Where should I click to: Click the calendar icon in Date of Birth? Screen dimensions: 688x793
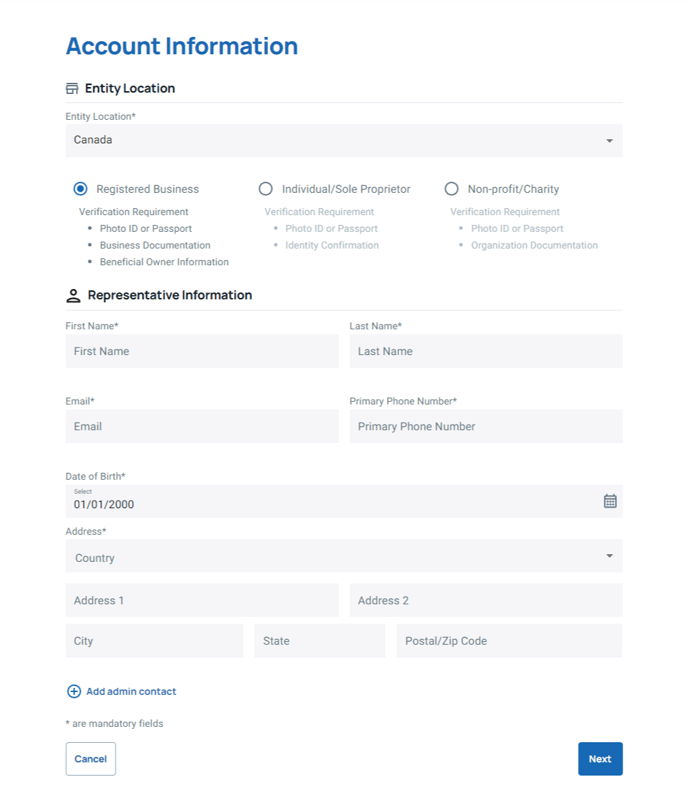(610, 501)
